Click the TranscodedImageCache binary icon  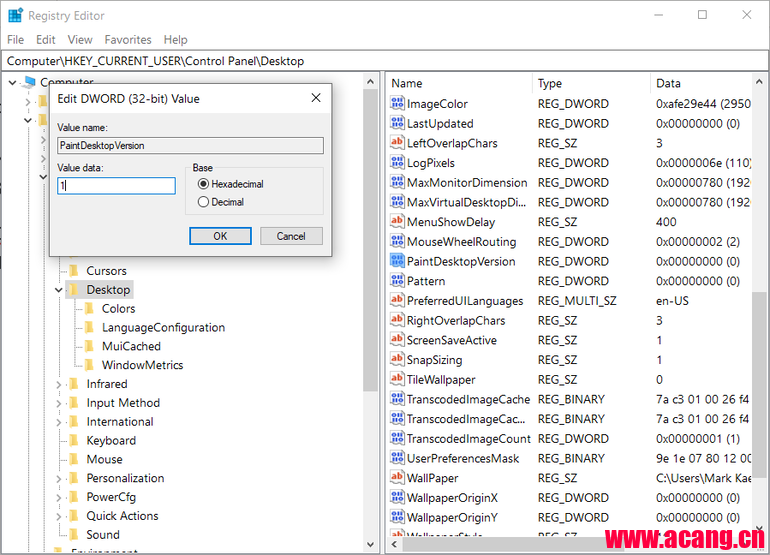pyautogui.click(x=397, y=399)
